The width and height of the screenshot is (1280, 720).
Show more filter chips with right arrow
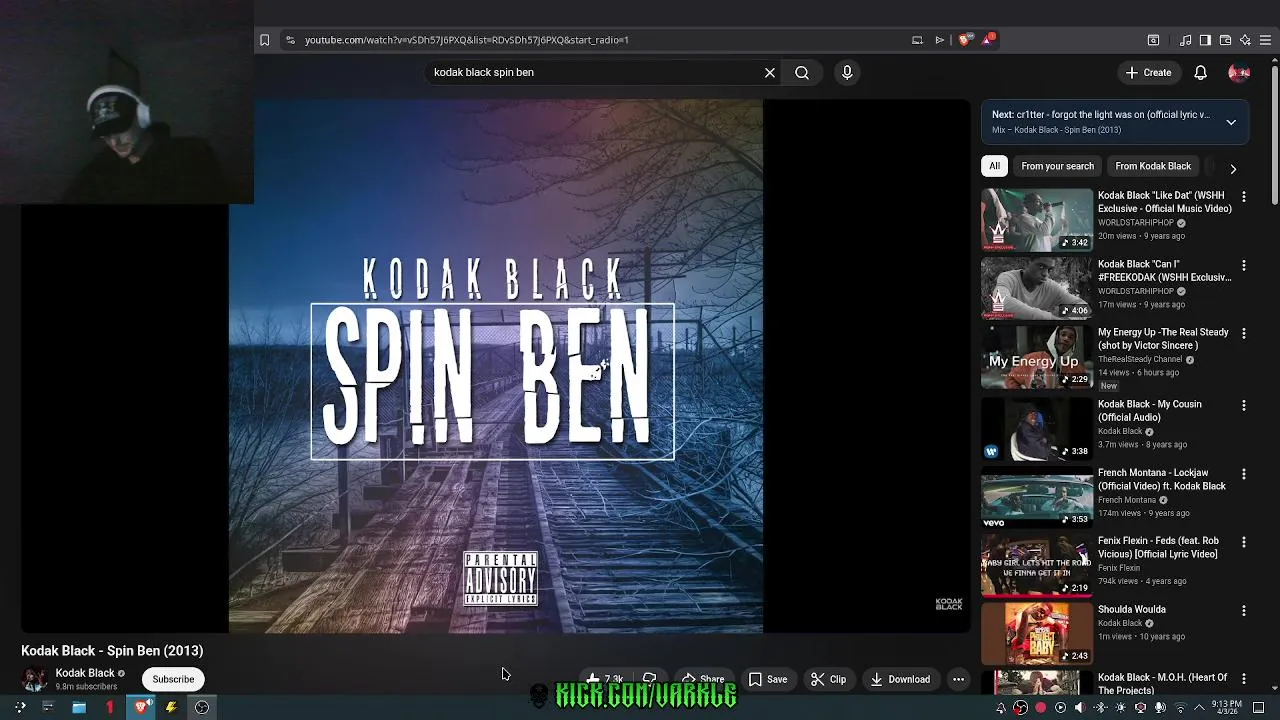pos(1233,169)
